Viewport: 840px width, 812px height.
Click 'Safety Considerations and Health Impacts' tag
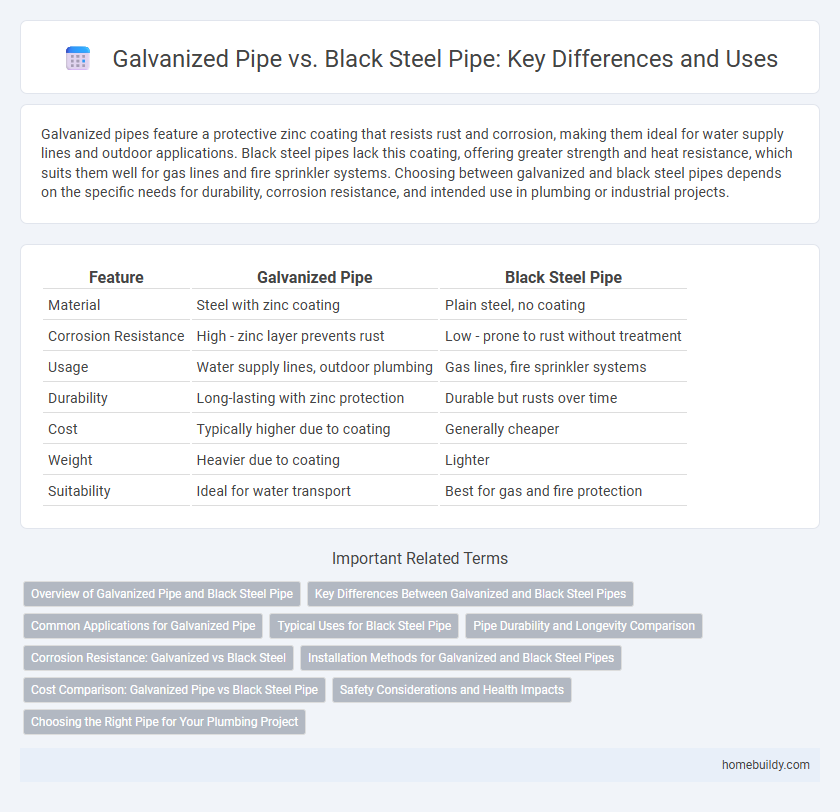[x=451, y=689]
